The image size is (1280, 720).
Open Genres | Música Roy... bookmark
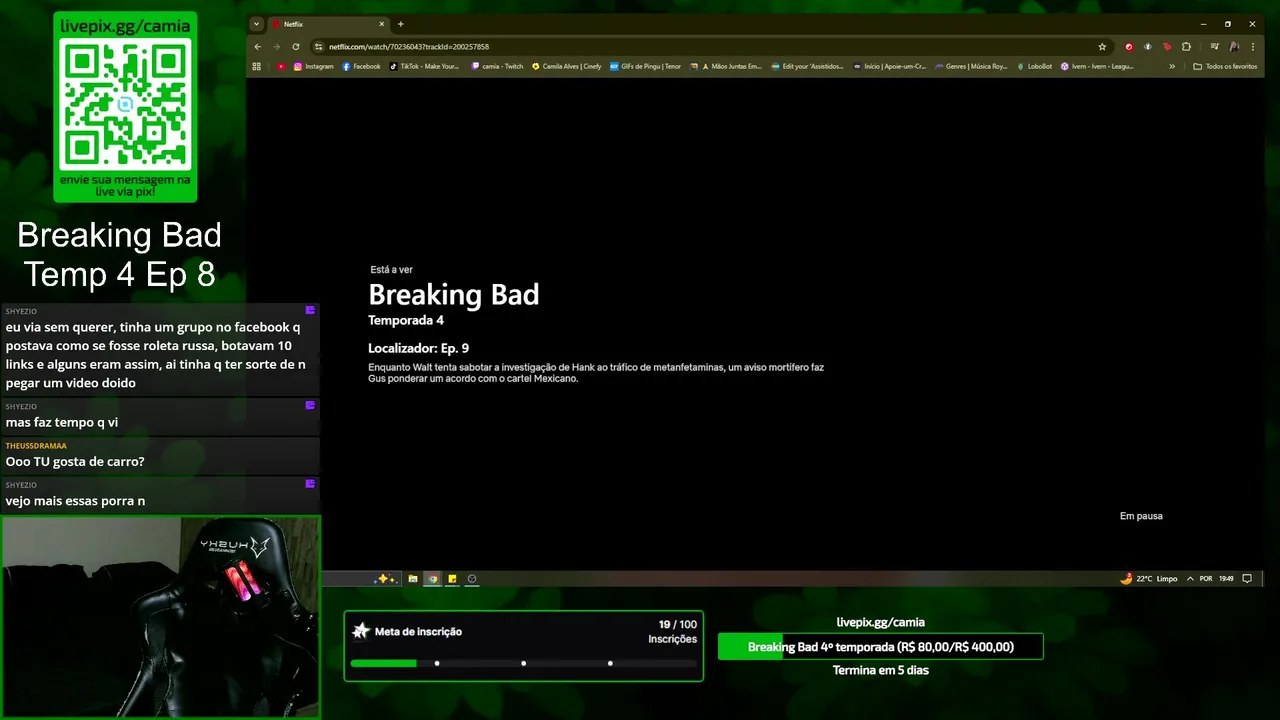coord(971,66)
